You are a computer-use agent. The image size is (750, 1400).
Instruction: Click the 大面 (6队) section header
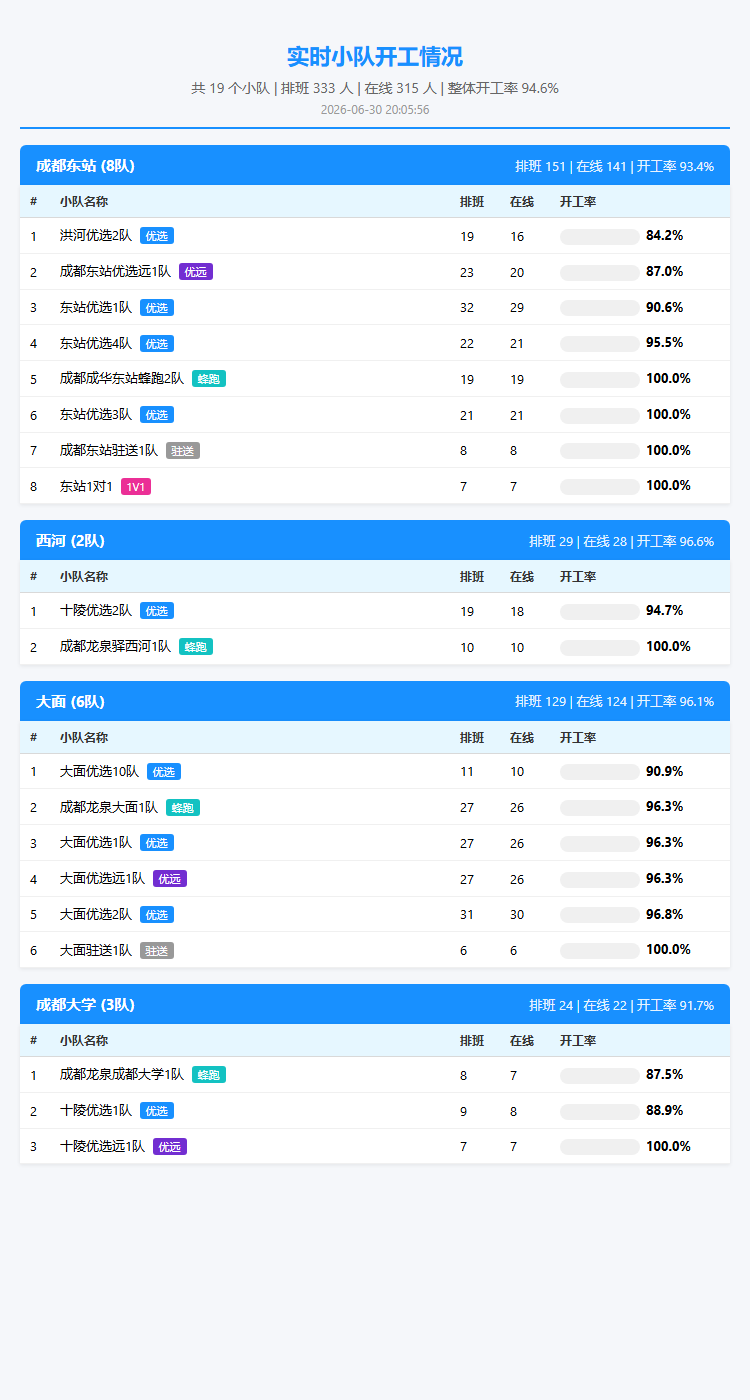pos(375,702)
